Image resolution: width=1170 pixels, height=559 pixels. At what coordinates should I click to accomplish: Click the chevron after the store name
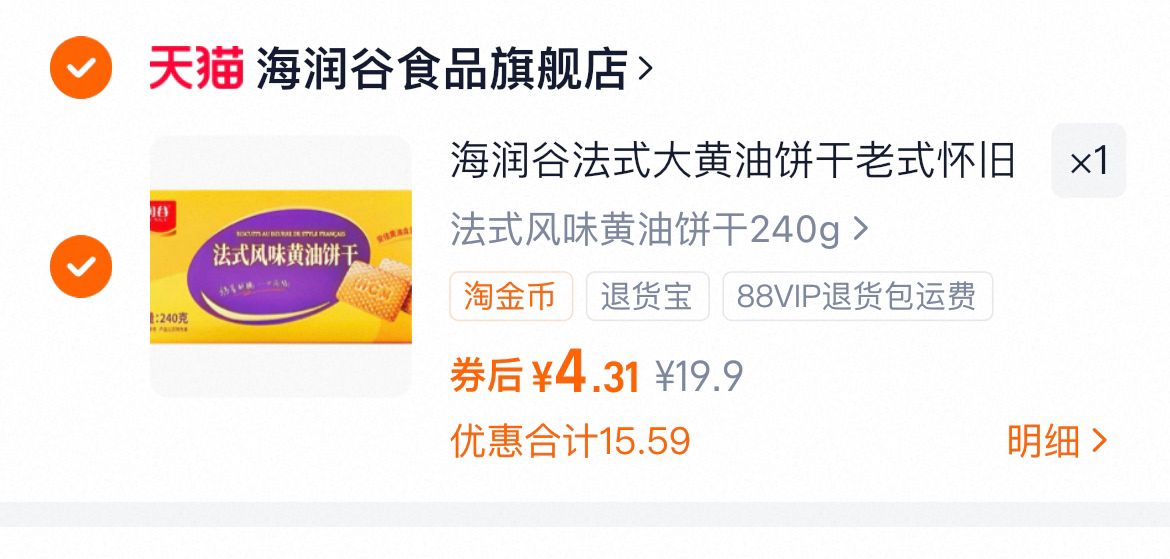coord(645,69)
